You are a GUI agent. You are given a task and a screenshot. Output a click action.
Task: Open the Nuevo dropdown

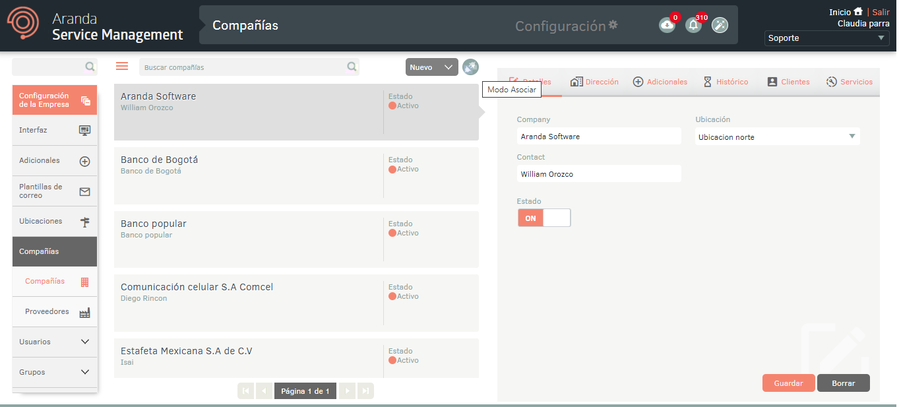432,67
